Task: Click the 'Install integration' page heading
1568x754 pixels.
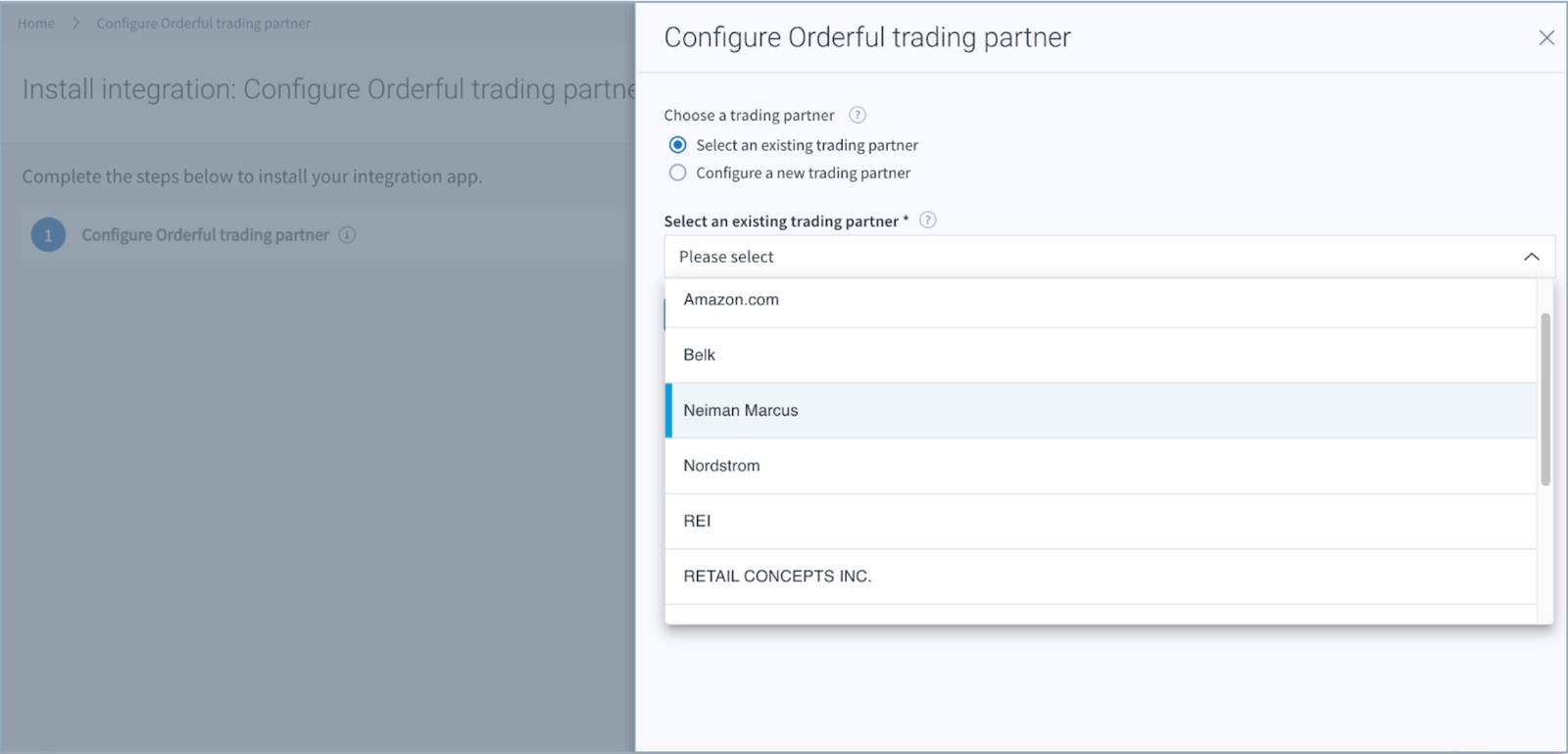Action: [328, 89]
